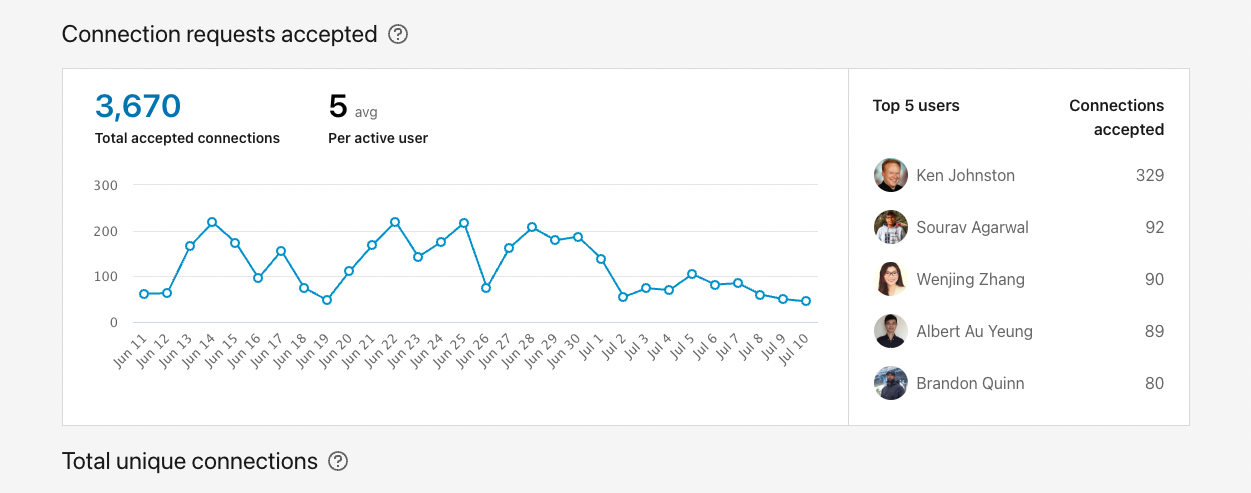
Task: Click Albert Au Yeung's avatar
Action: click(890, 331)
